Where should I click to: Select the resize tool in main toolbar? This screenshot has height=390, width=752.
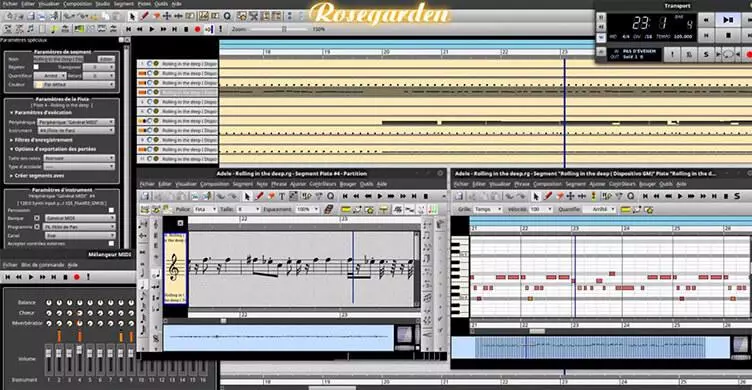pyautogui.click(x=178, y=16)
